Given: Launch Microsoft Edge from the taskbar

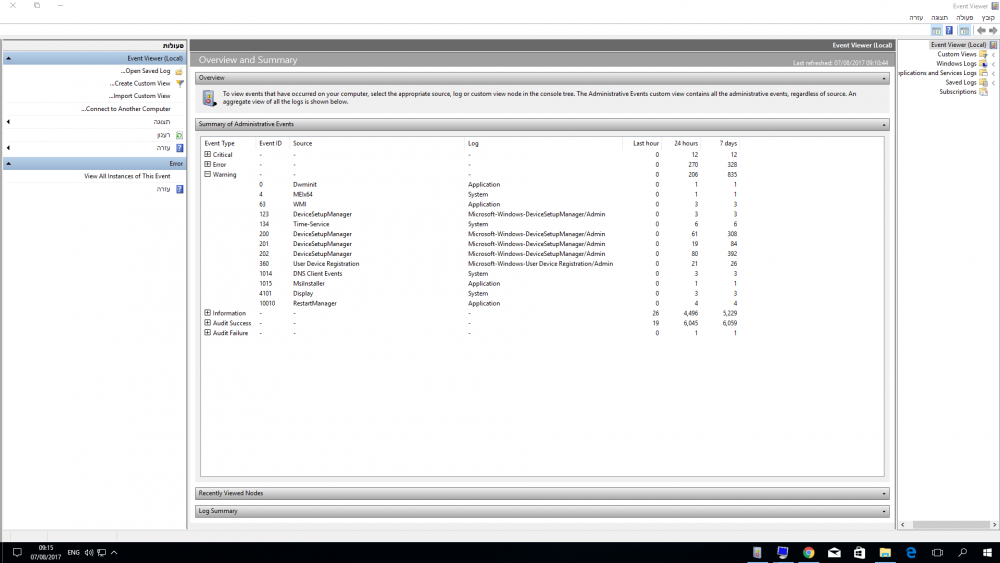Looking at the screenshot, I should tap(911, 553).
